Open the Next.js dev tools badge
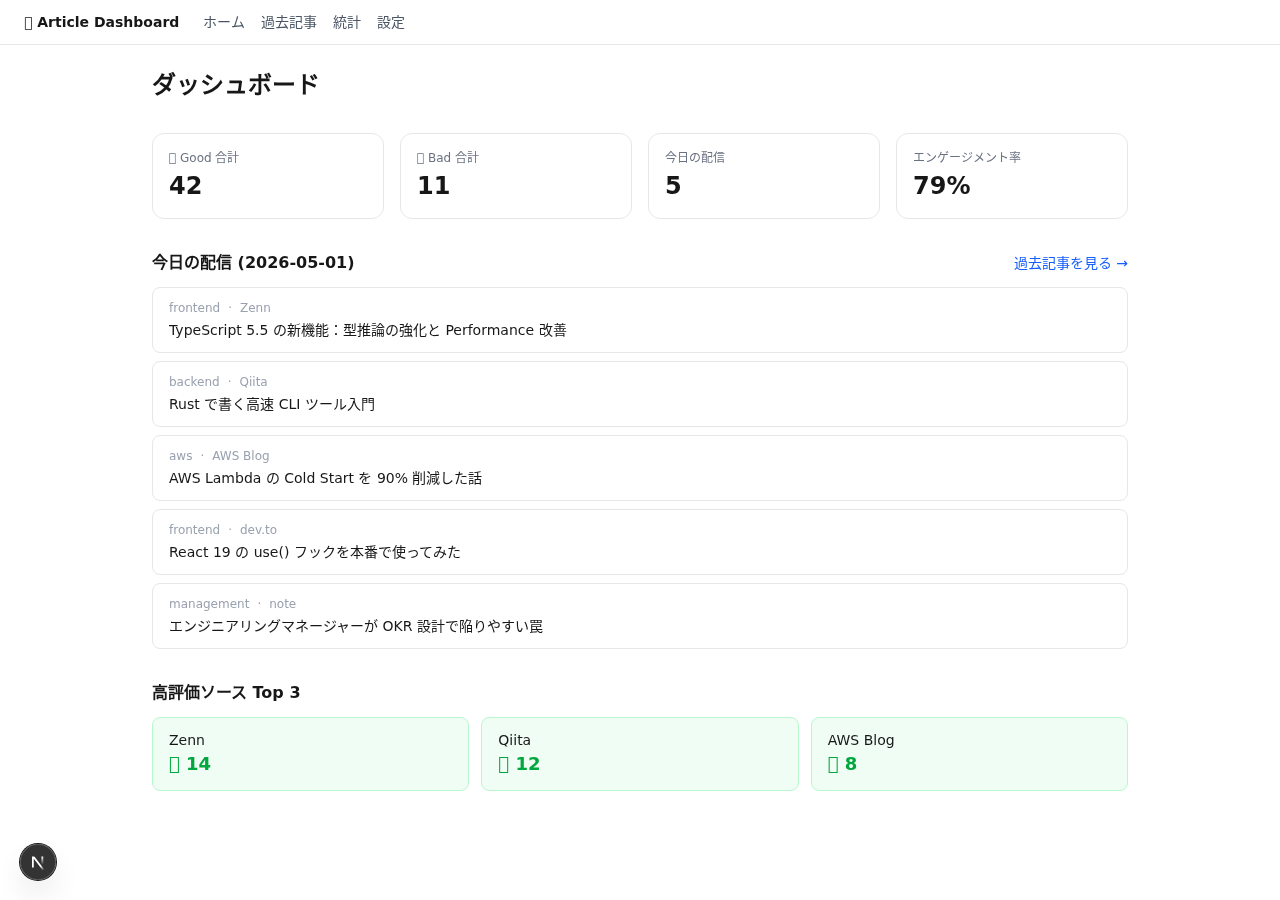Image resolution: width=1280 pixels, height=900 pixels. 38,862
